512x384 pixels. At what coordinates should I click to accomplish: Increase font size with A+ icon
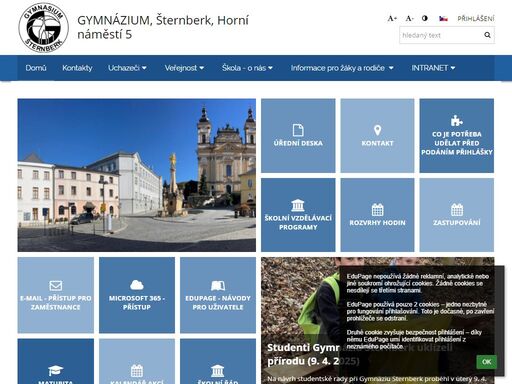[x=392, y=19]
